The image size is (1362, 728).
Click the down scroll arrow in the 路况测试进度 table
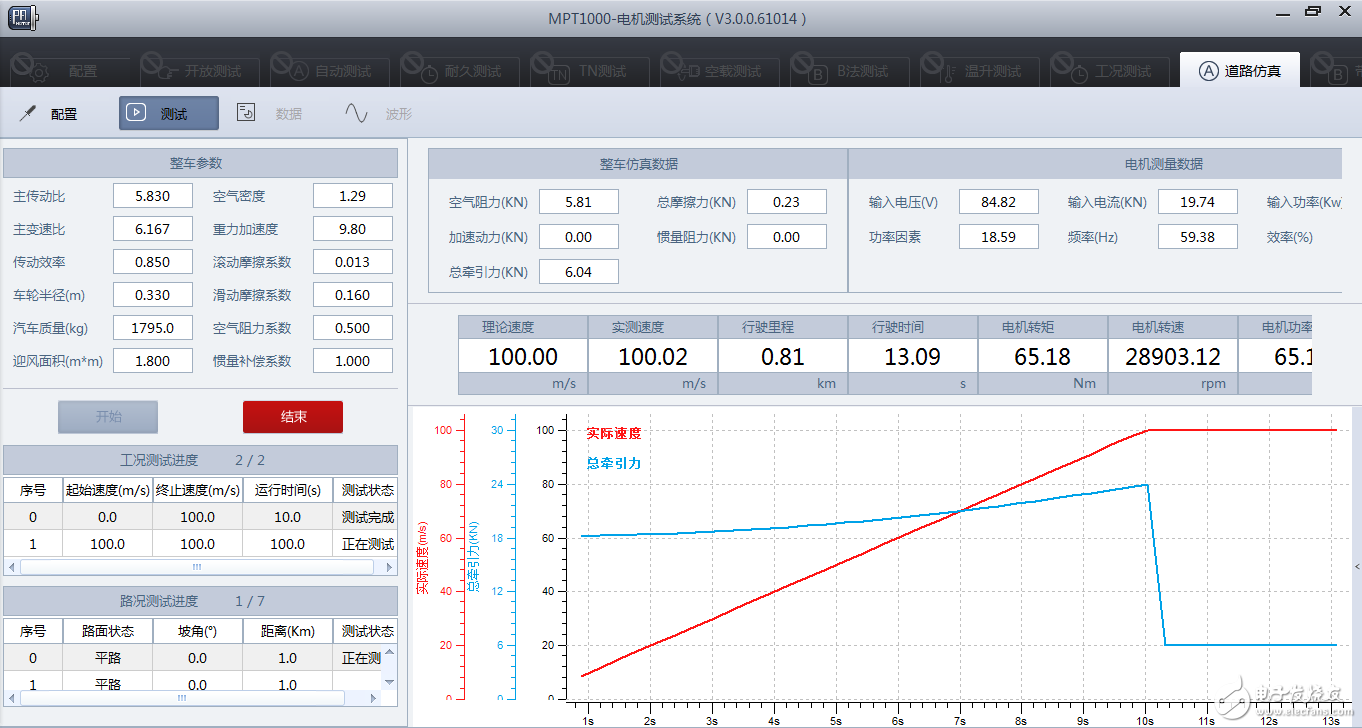pos(391,683)
